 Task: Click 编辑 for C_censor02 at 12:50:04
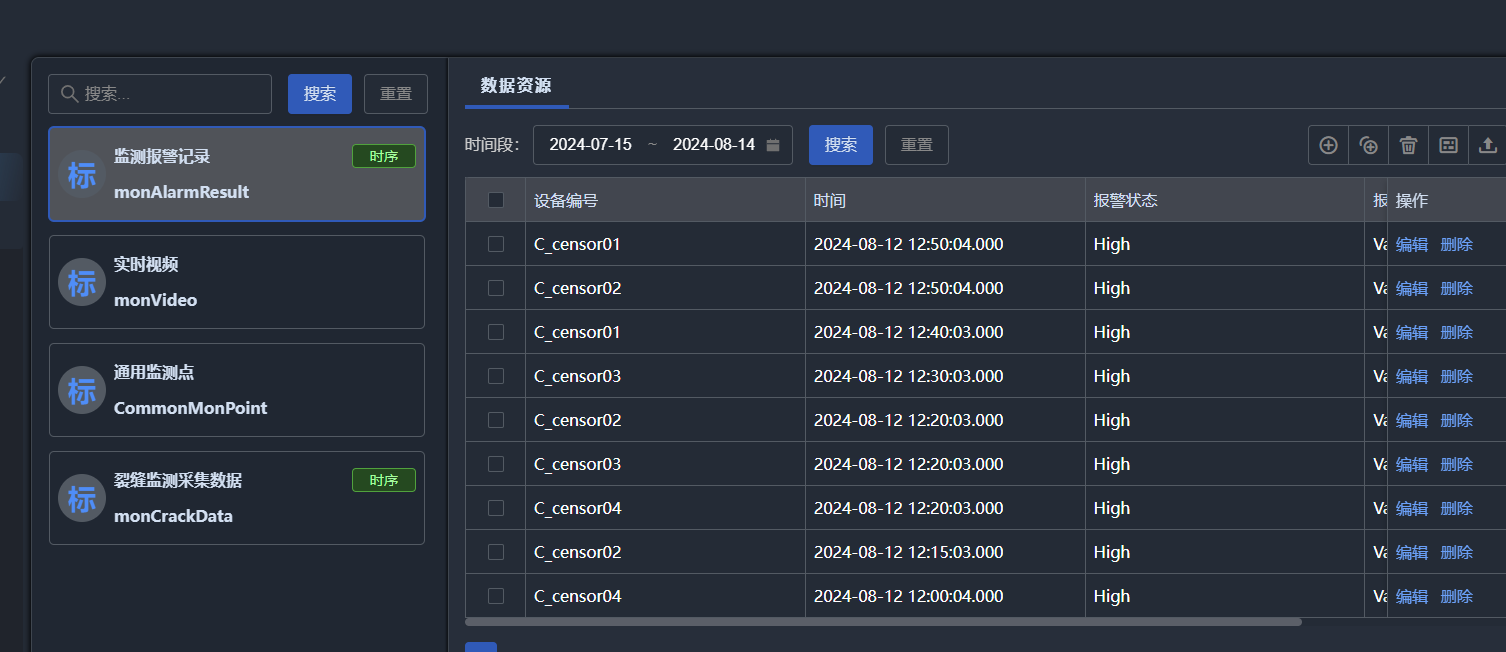(x=1412, y=288)
